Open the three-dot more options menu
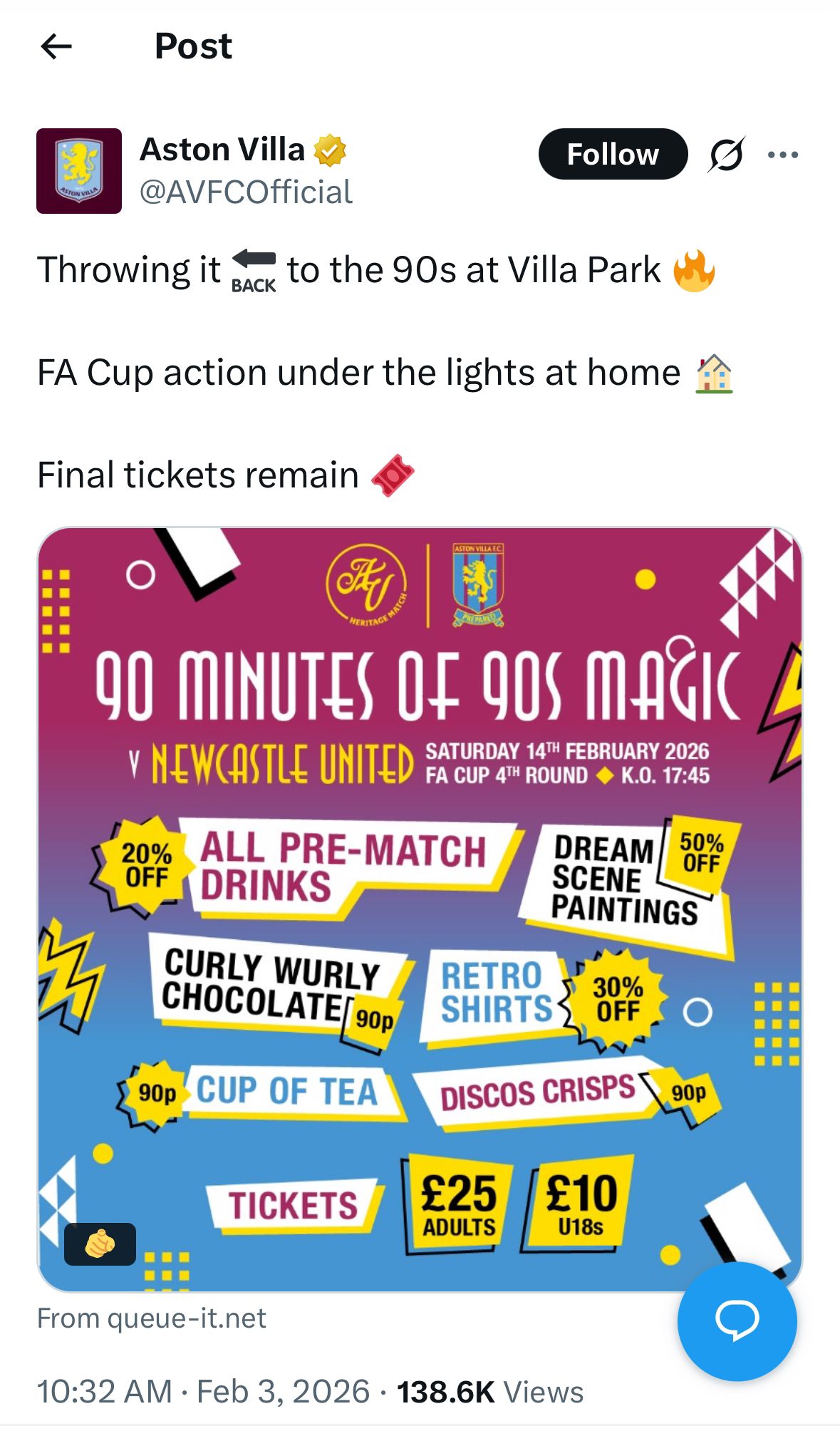The height and width of the screenshot is (1436, 840). 783,155
